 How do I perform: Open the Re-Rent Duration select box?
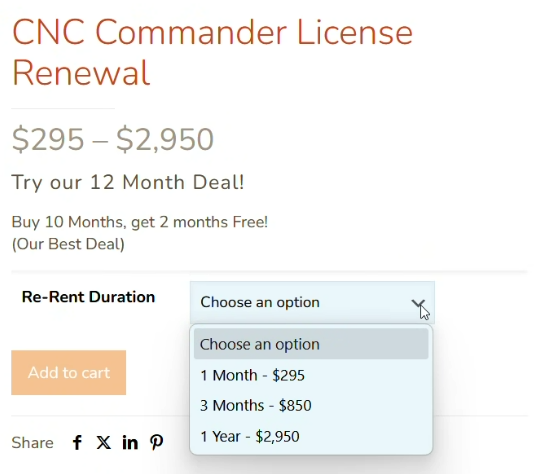[312, 302]
